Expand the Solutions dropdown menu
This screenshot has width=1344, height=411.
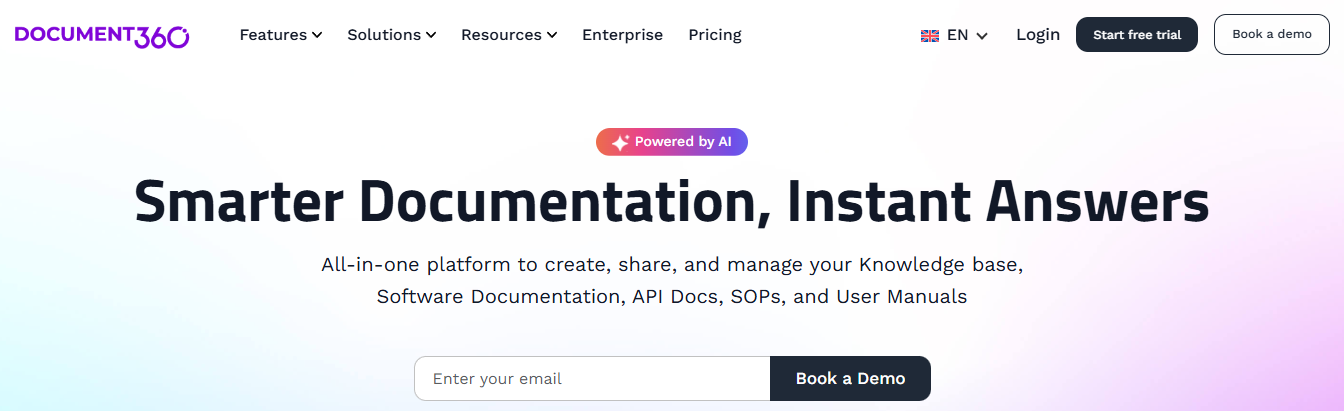(392, 35)
